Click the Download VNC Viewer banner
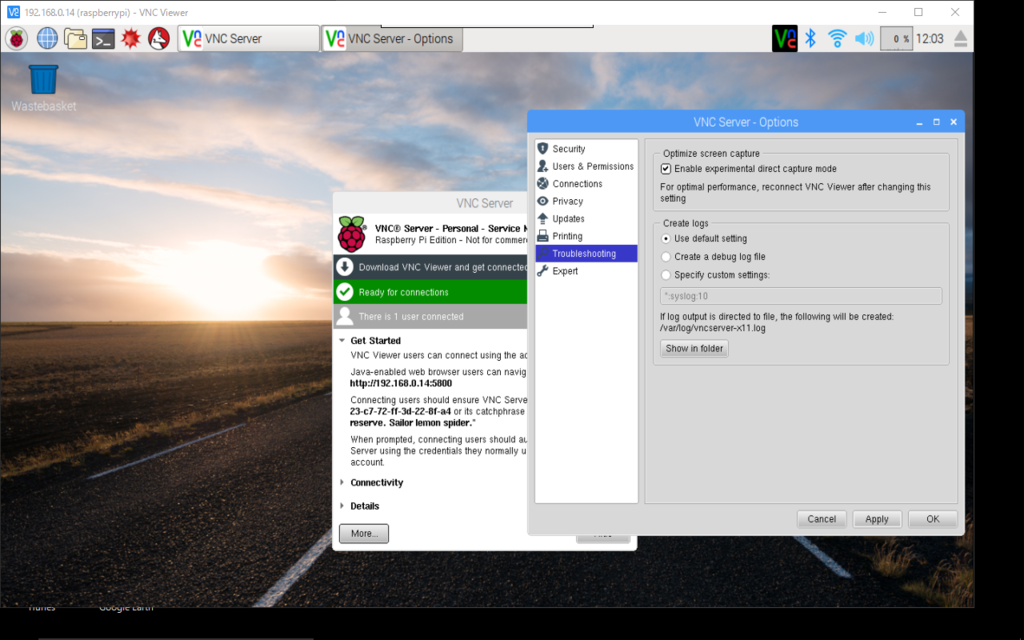The width and height of the screenshot is (1024, 640). click(x=430, y=267)
